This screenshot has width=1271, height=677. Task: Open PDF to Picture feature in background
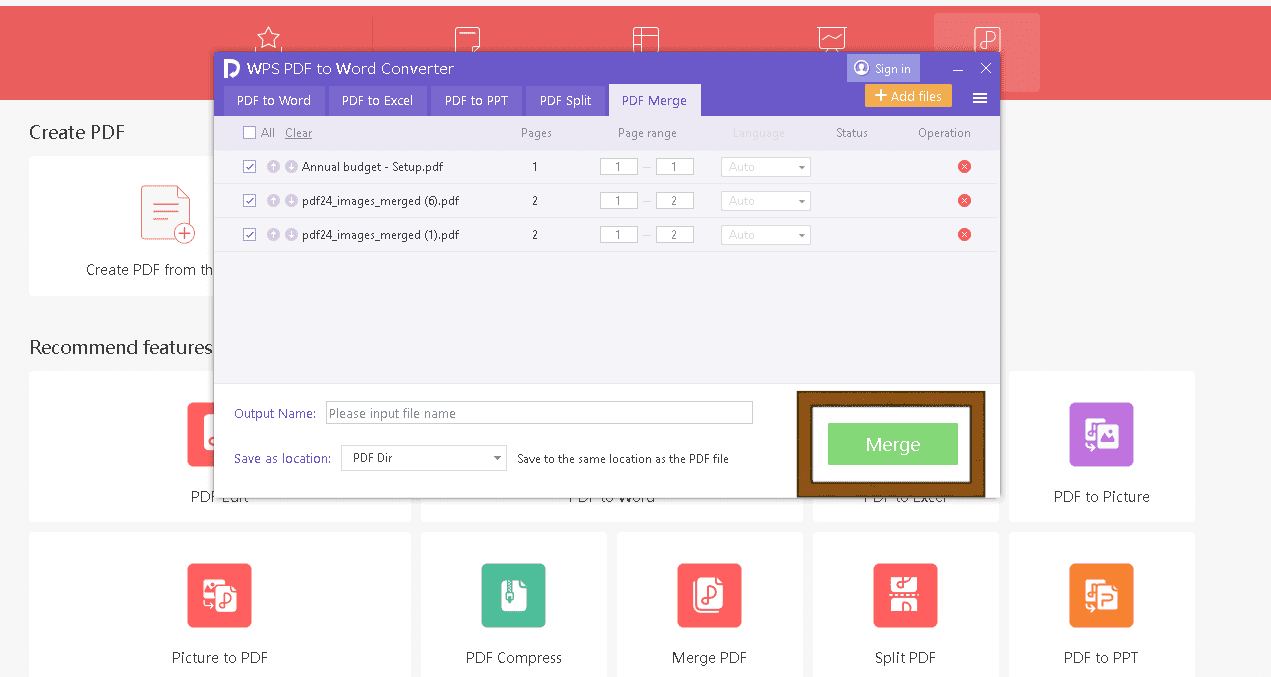1101,434
